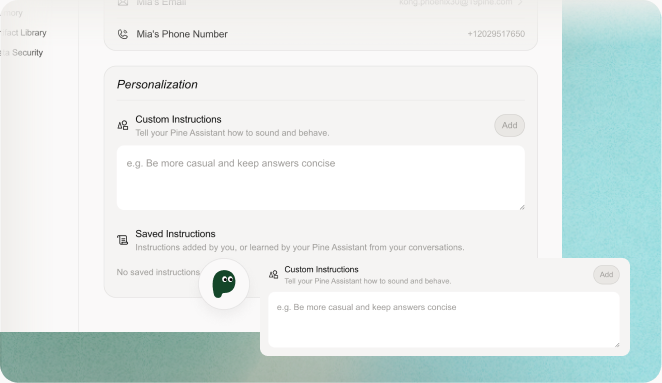Image resolution: width=662 pixels, height=383 pixels.
Task: Click the Personalization heading
Action: (x=157, y=84)
